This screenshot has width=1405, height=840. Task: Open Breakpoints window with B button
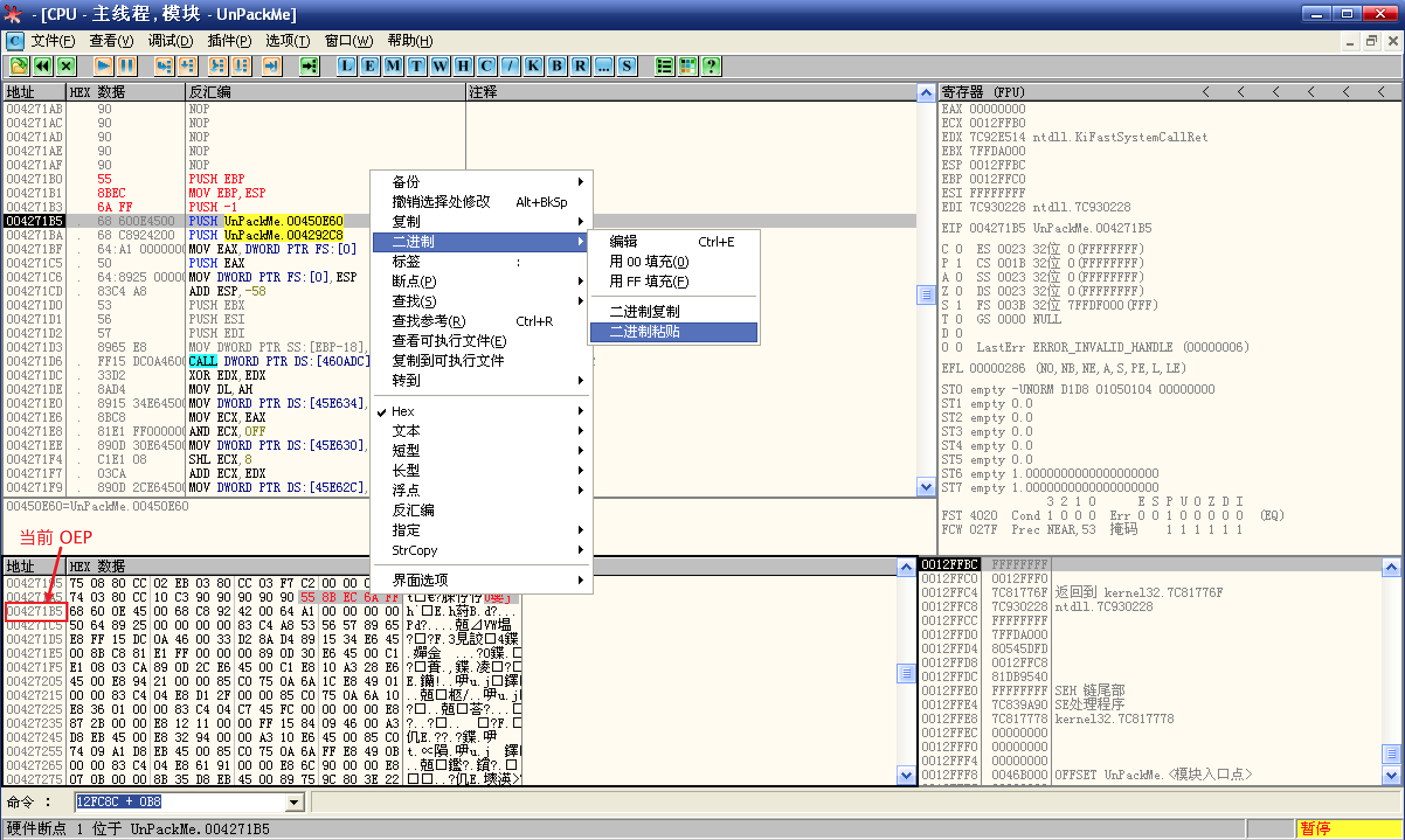tap(556, 66)
